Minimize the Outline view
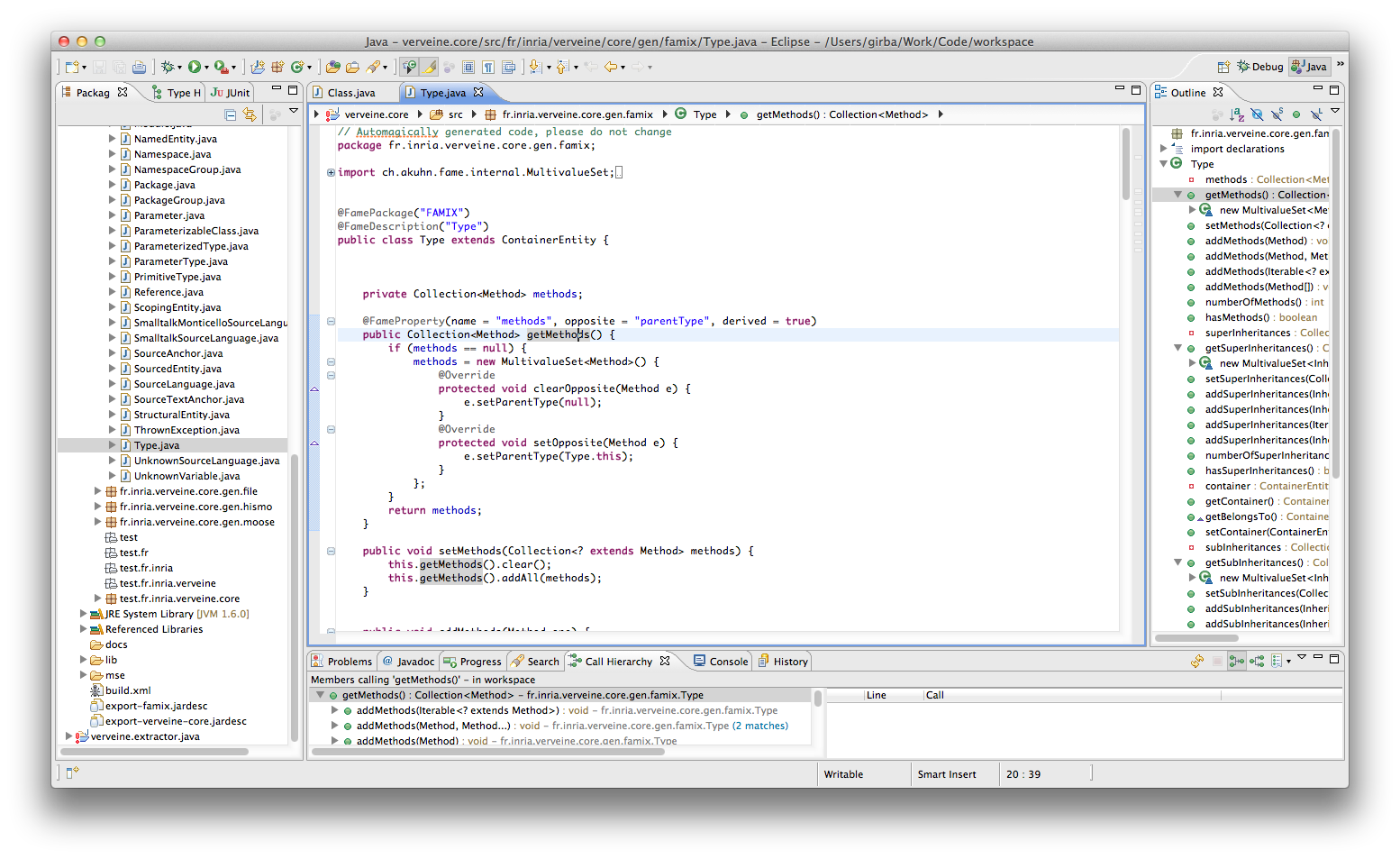Screen dimensions: 1400x859 (1318, 89)
